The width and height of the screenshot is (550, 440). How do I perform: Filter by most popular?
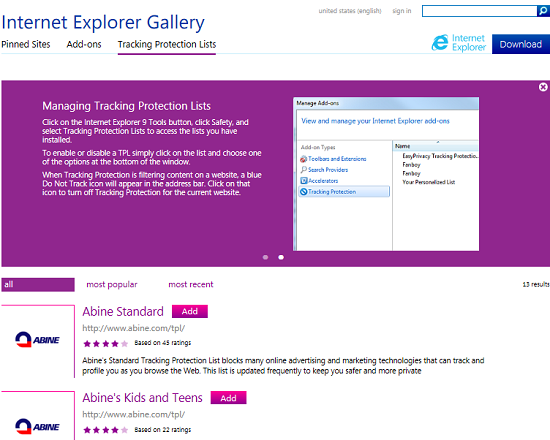112,285
